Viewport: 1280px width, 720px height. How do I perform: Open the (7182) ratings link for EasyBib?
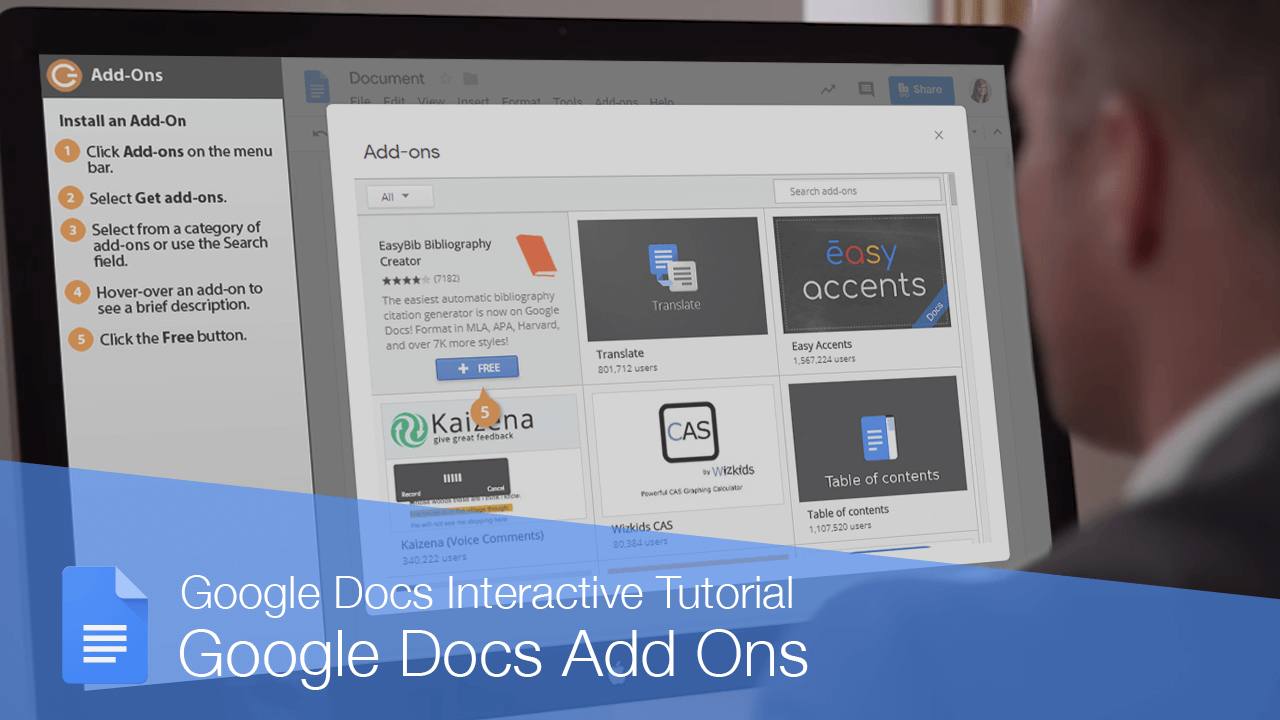447,279
